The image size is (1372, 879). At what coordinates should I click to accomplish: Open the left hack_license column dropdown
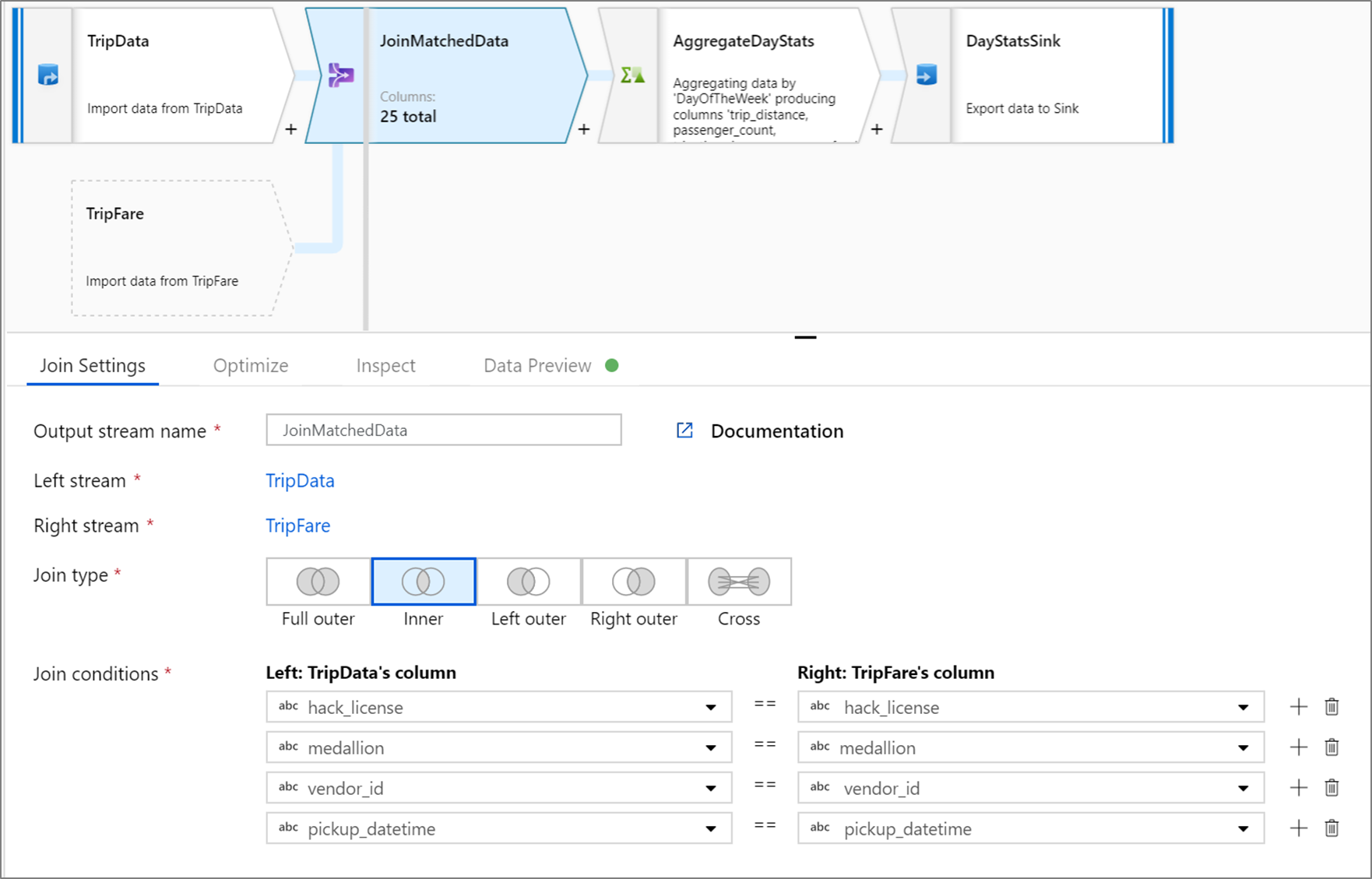tap(710, 706)
